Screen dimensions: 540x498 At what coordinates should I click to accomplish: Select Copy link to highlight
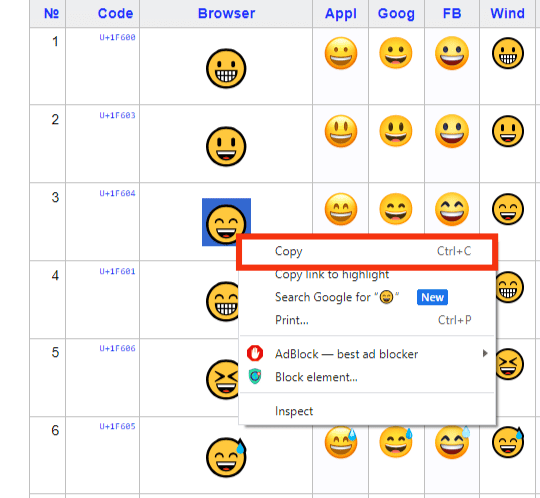point(332,274)
